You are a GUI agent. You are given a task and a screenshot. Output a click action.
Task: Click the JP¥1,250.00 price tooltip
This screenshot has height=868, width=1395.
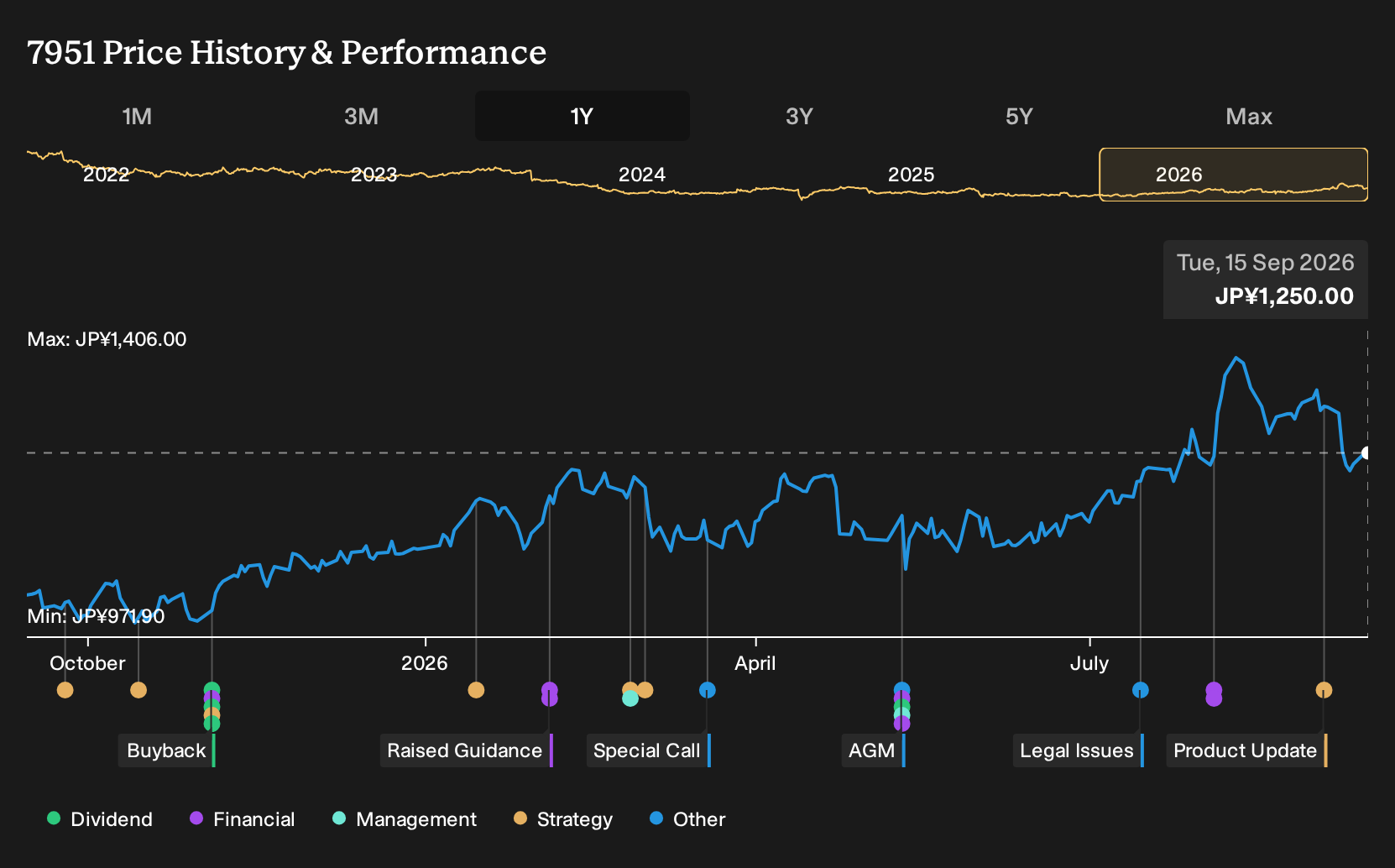point(1266,280)
